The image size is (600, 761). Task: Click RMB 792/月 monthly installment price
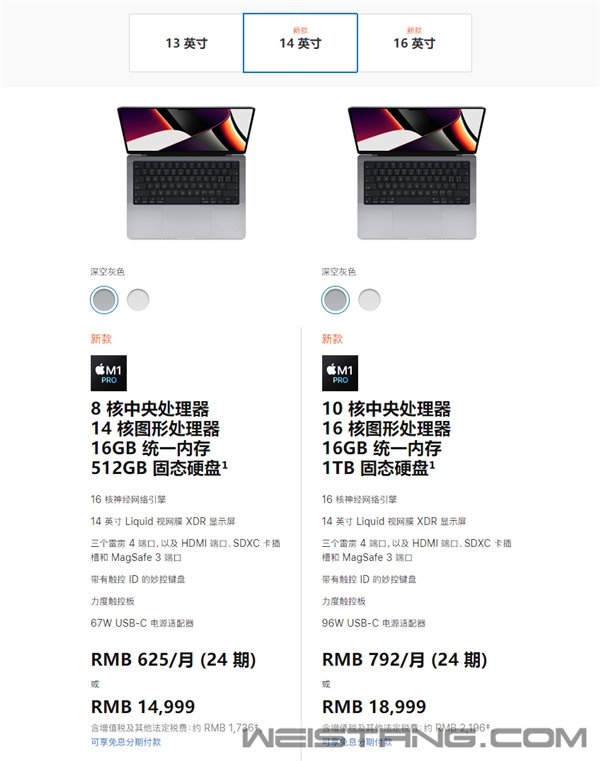(x=404, y=660)
